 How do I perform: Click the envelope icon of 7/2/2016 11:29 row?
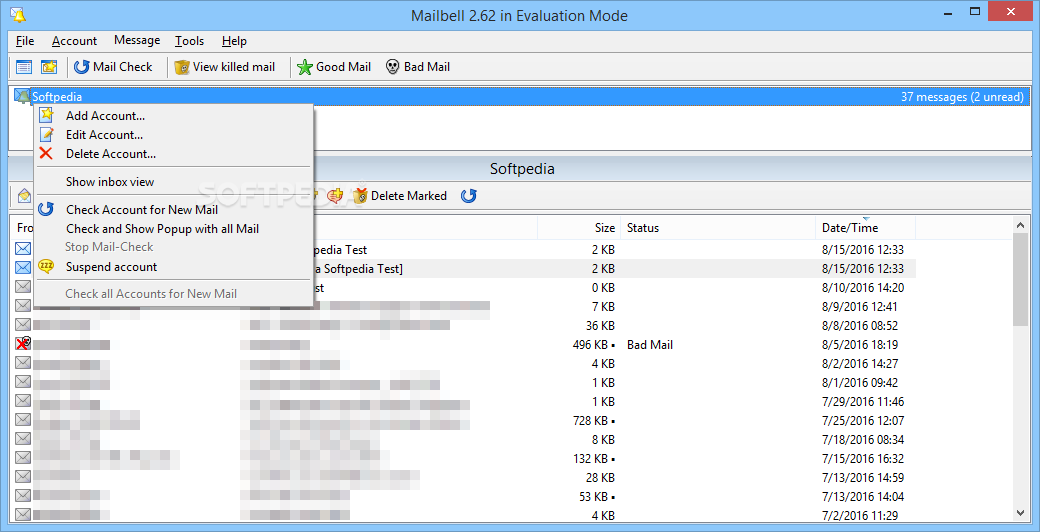(x=23, y=515)
